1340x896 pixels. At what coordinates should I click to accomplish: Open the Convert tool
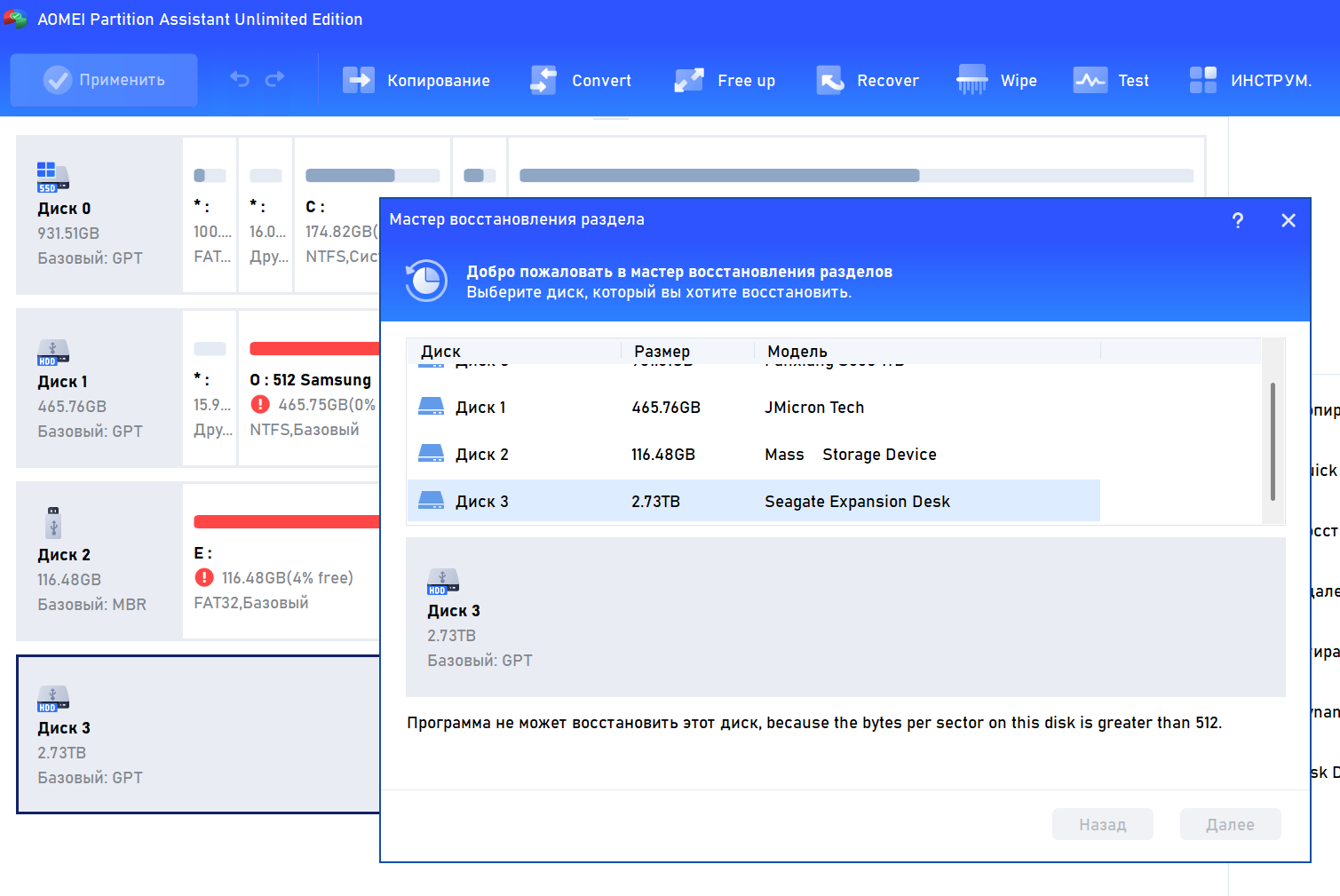click(x=581, y=80)
